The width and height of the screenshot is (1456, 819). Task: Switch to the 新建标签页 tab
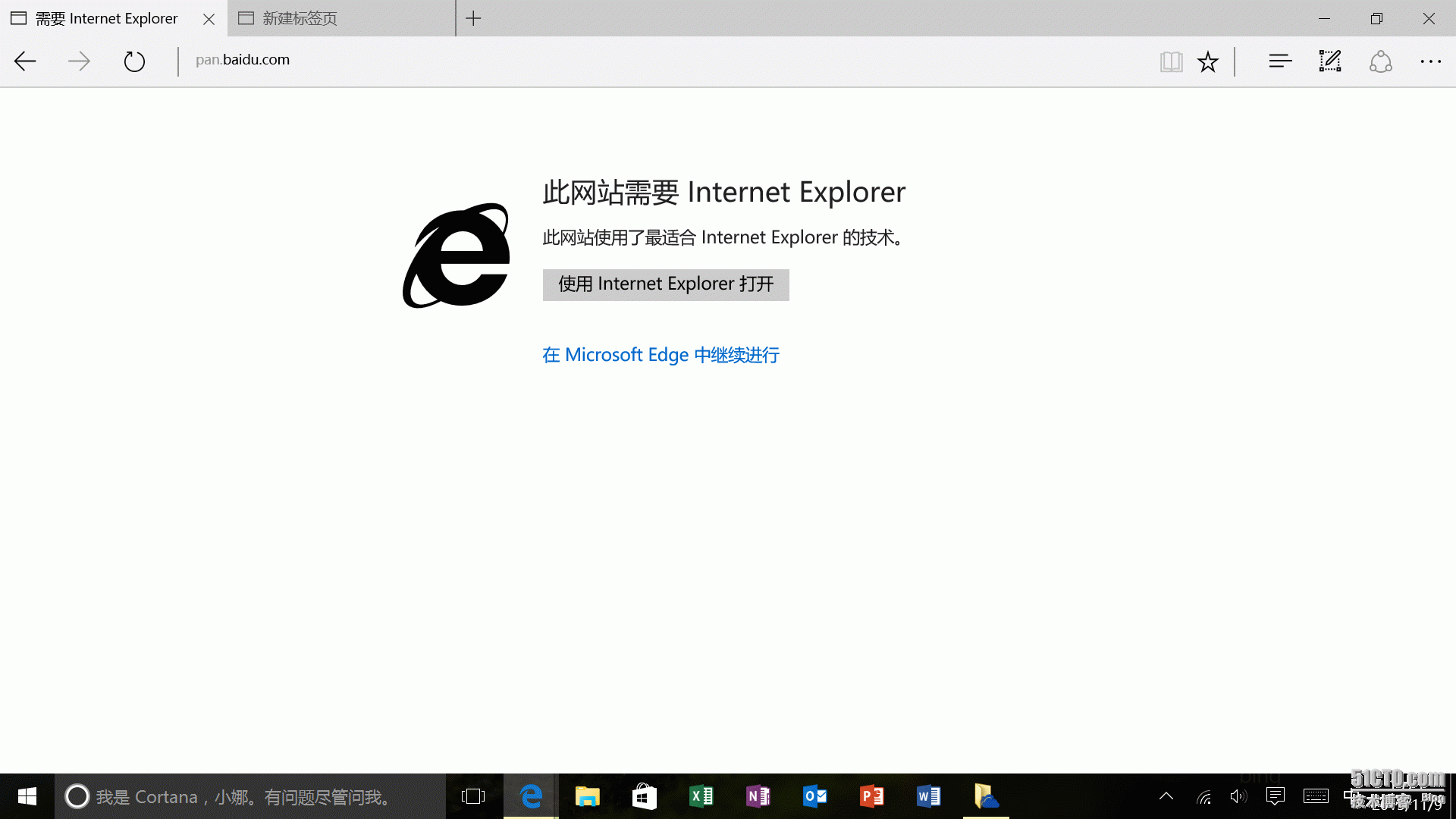tap(300, 18)
